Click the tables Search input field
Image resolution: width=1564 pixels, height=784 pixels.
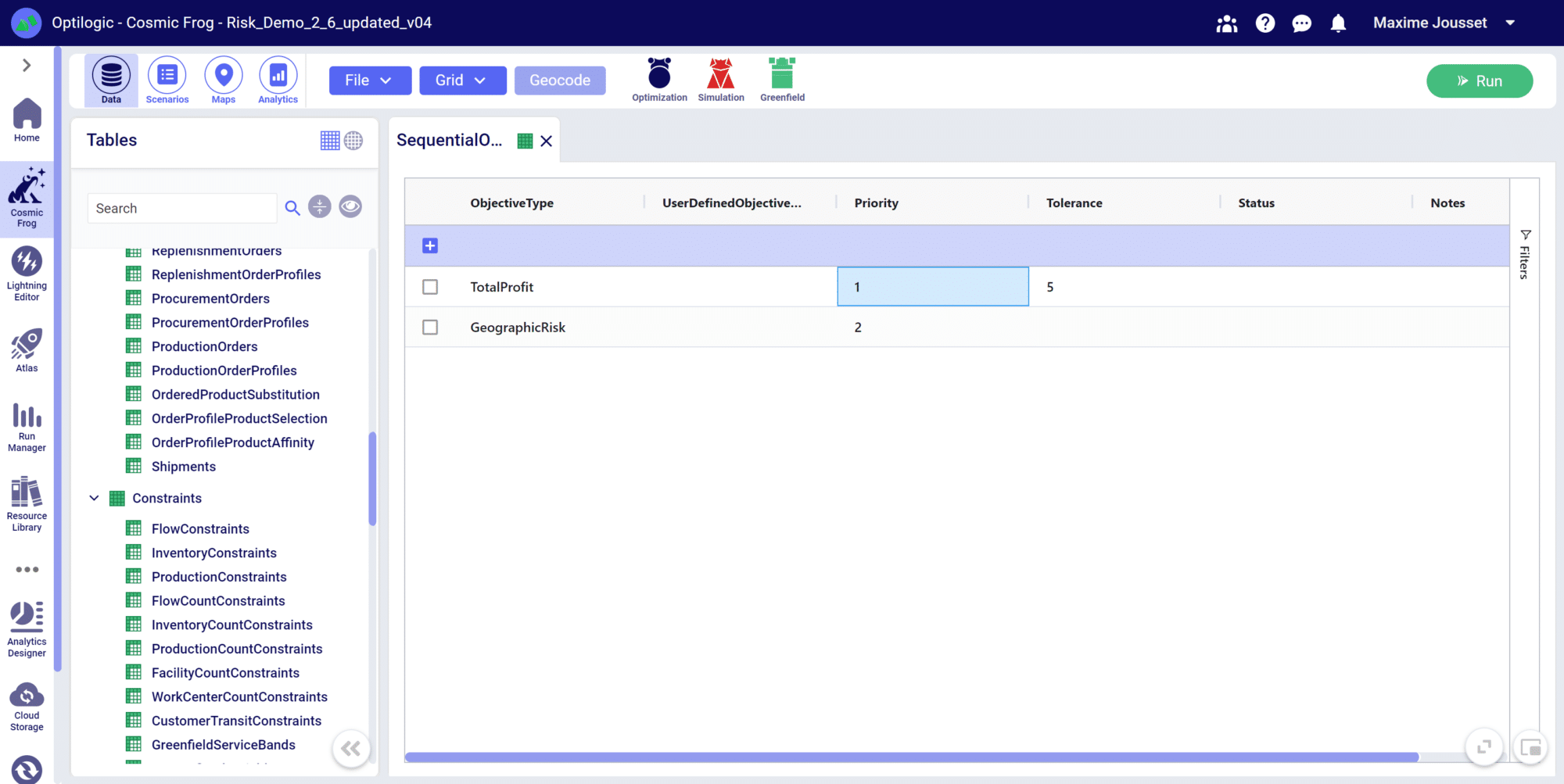tap(182, 209)
